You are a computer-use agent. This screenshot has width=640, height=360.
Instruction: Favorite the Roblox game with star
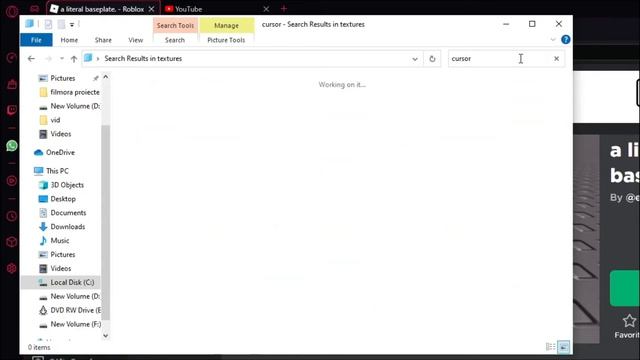pos(629,321)
